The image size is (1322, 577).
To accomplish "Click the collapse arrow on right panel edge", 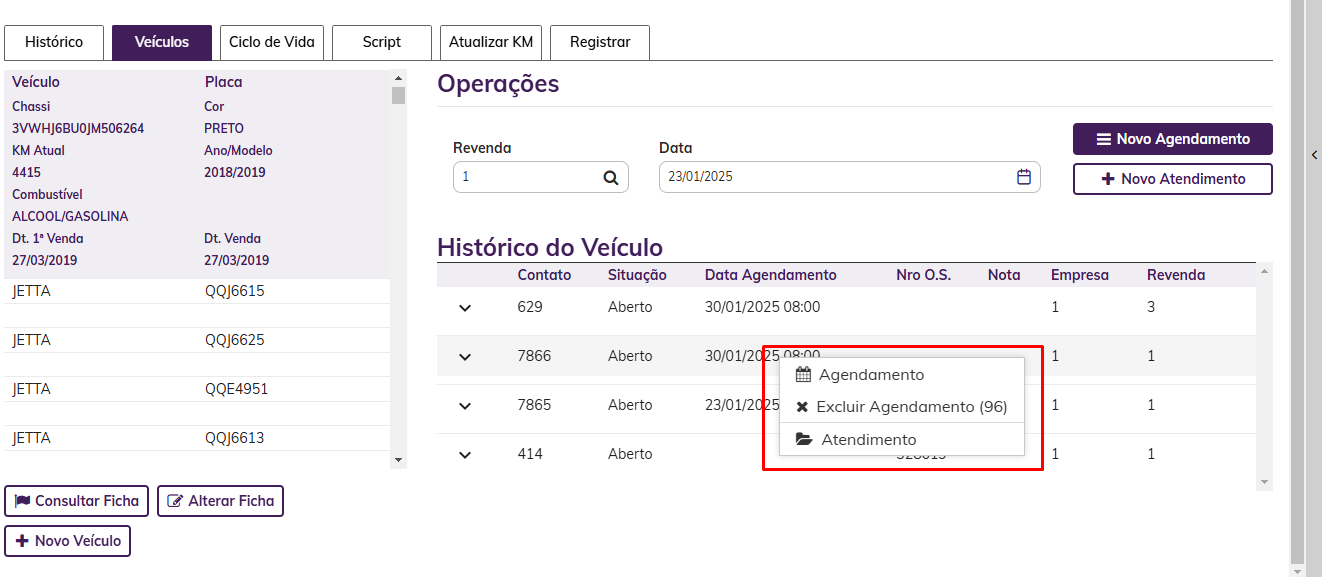I will click(x=1314, y=155).
